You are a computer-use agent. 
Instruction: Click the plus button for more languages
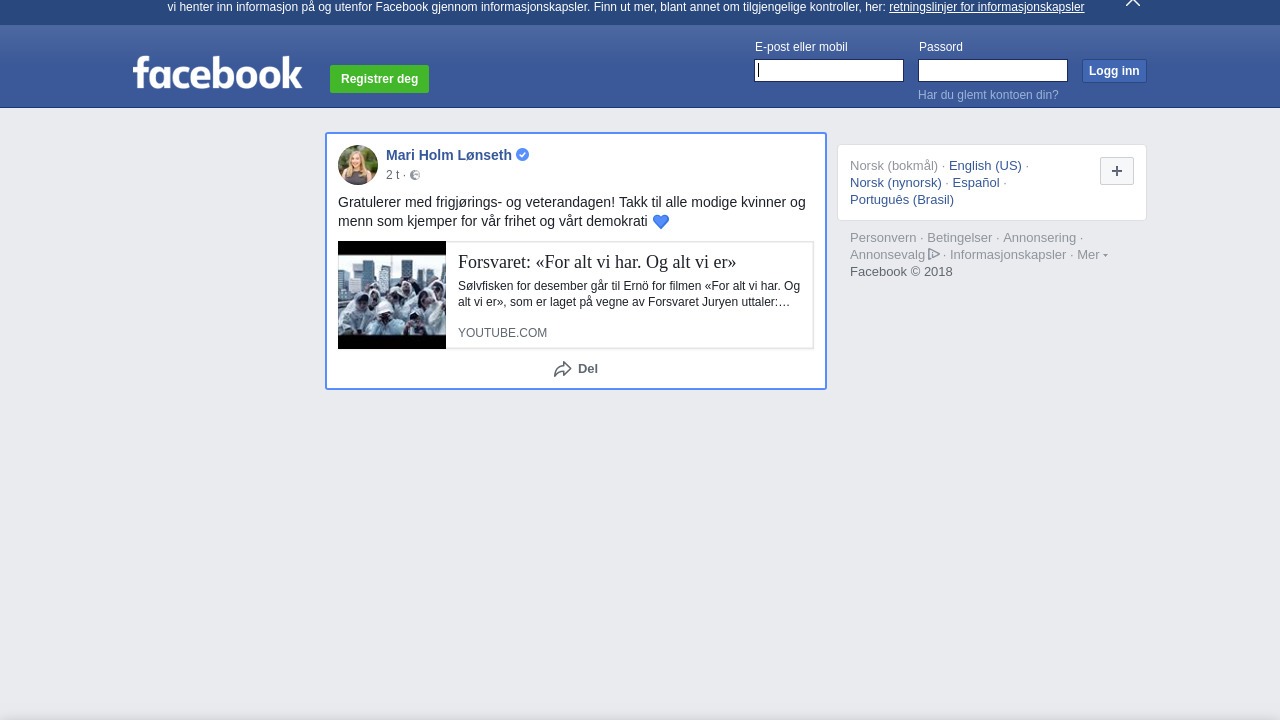(x=1116, y=171)
